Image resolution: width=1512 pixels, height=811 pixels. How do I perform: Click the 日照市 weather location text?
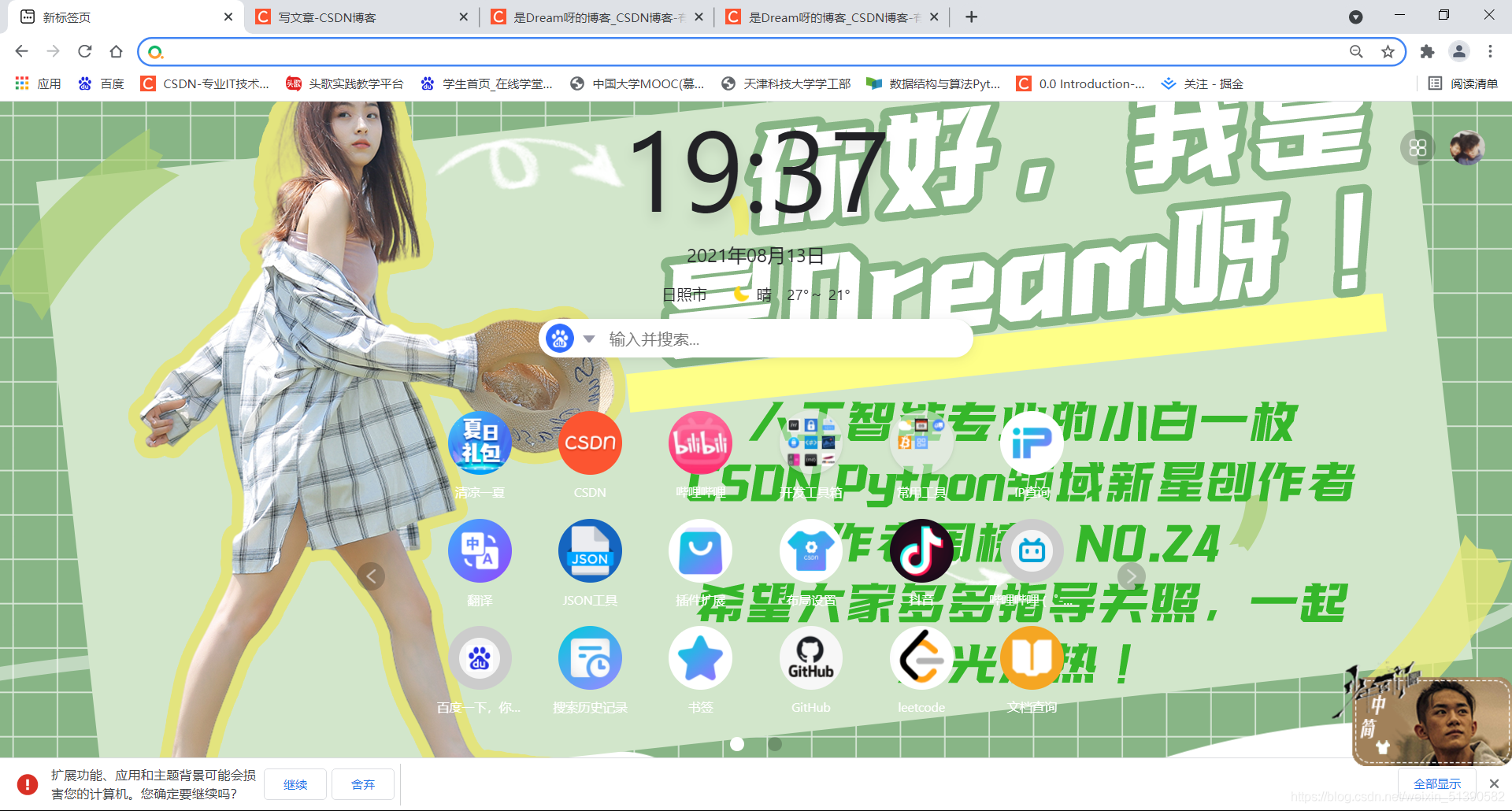pos(684,295)
